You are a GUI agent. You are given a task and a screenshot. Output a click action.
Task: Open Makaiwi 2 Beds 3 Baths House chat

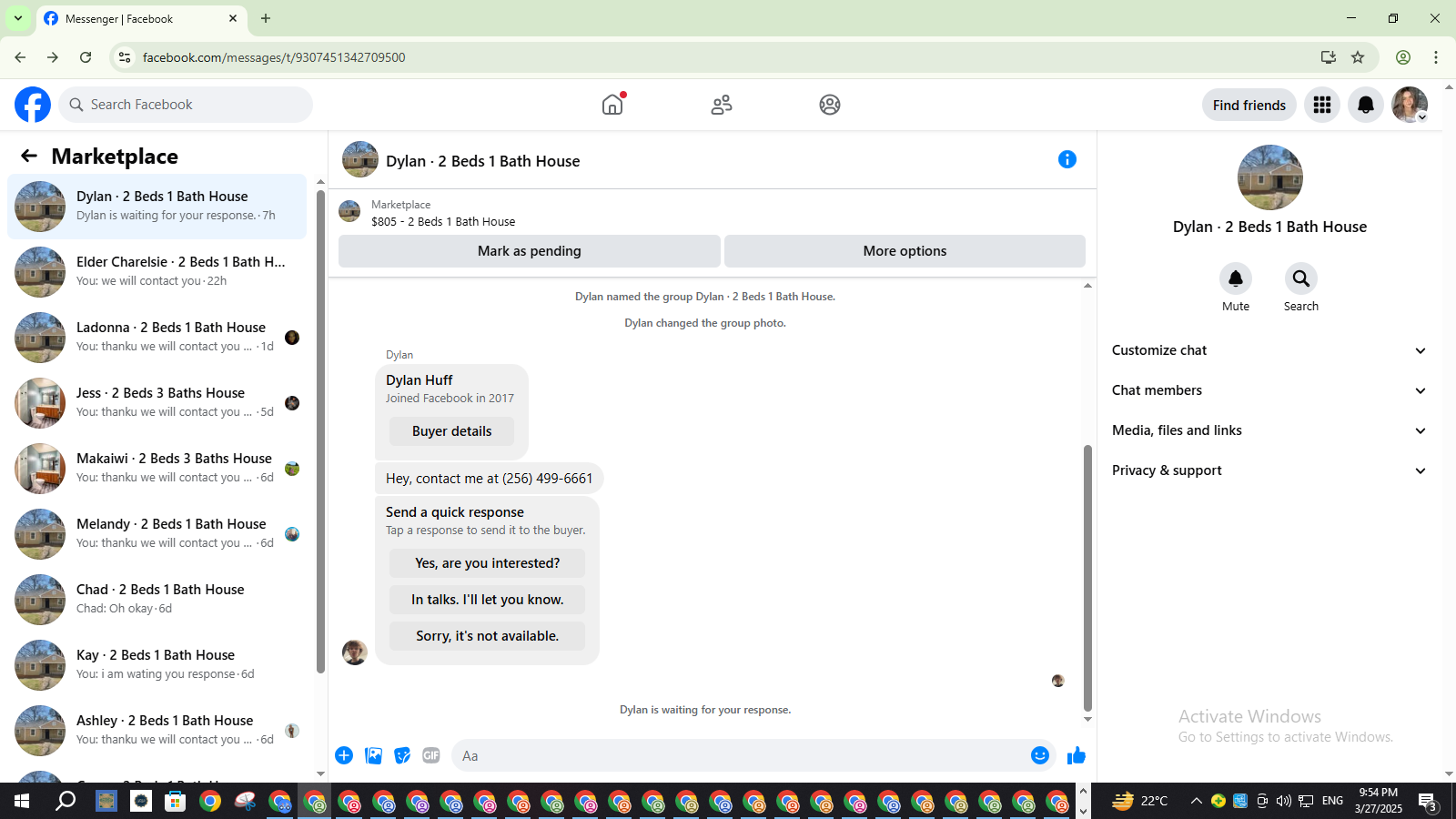pos(157,469)
